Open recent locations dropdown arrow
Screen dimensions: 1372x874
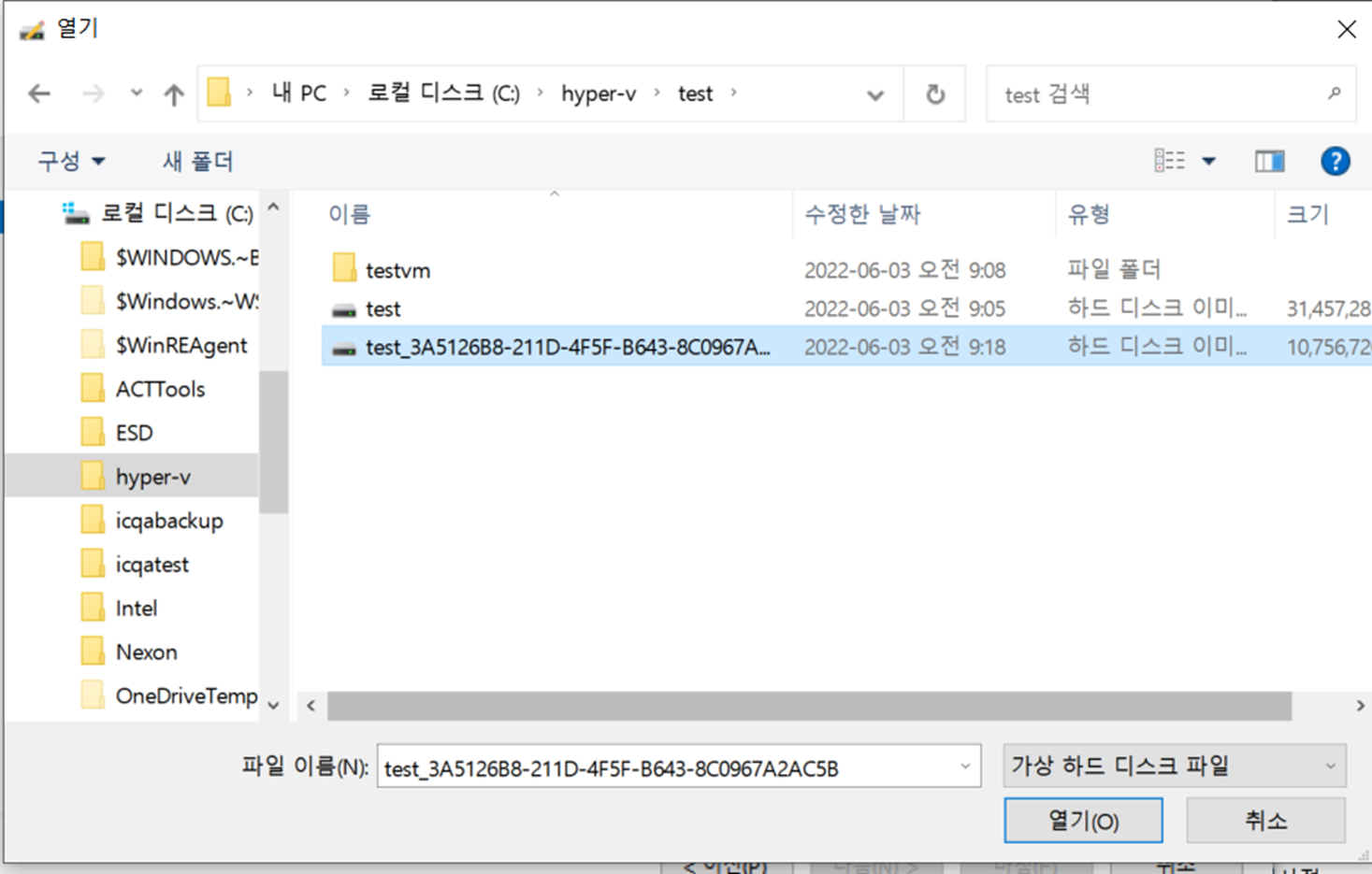coord(137,93)
